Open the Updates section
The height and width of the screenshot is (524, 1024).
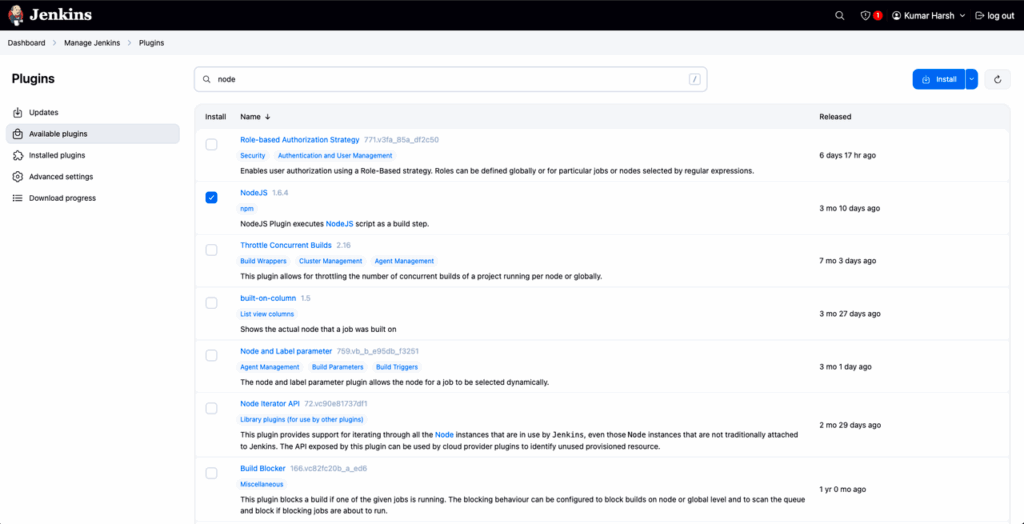tap(93, 112)
